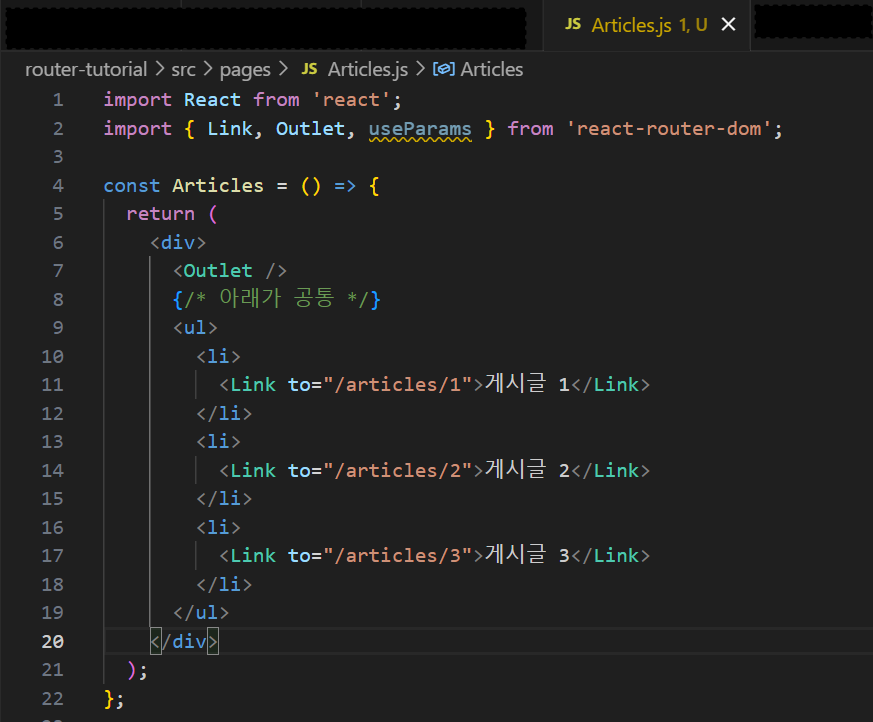Image resolution: width=873 pixels, height=722 pixels.
Task: Click the closing </div> tag on line 20
Action: pos(184,642)
